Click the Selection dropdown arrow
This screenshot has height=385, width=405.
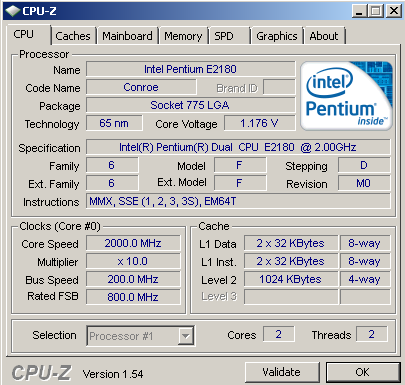click(x=186, y=336)
